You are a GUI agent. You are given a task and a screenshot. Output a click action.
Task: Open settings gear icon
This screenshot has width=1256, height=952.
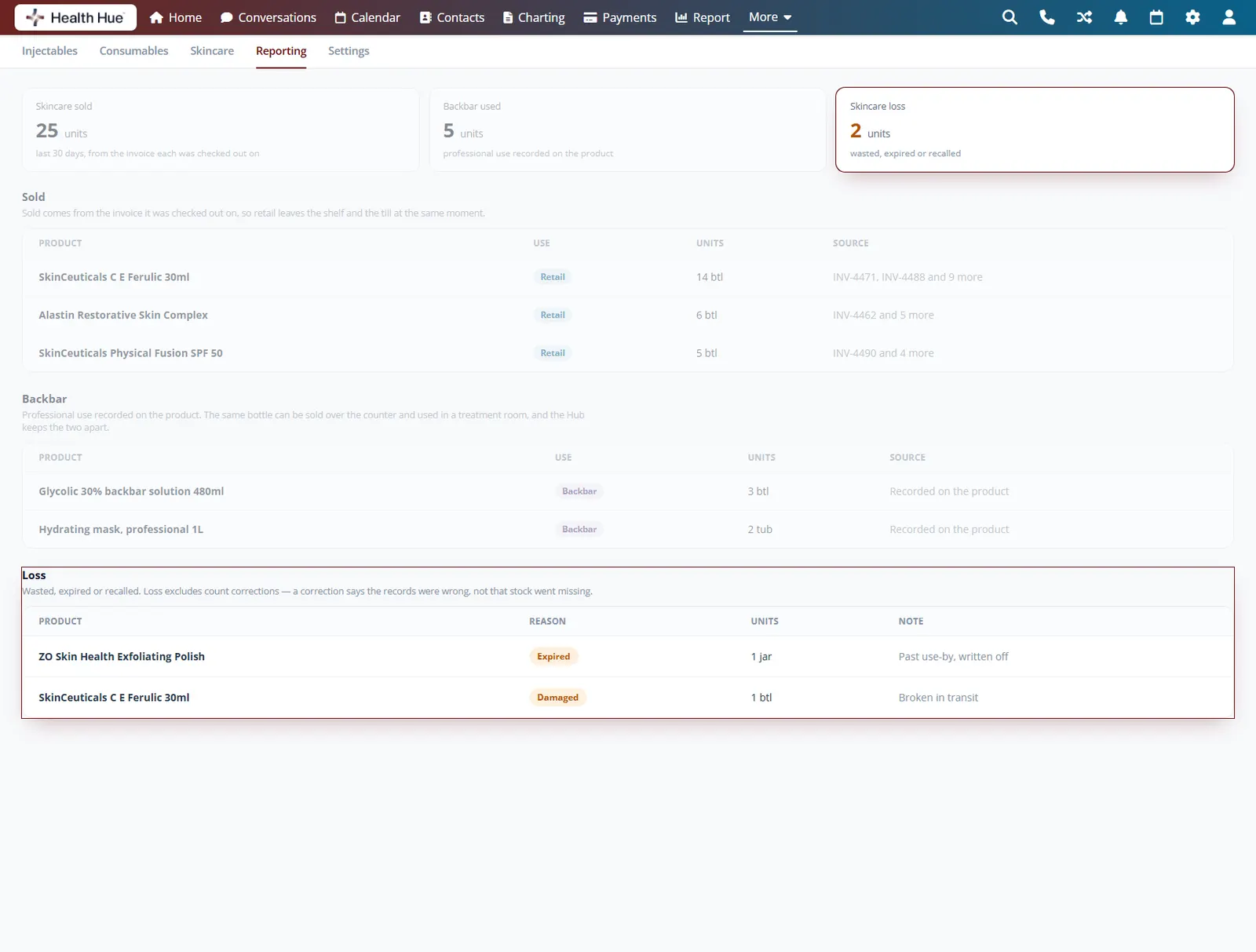click(x=1192, y=17)
